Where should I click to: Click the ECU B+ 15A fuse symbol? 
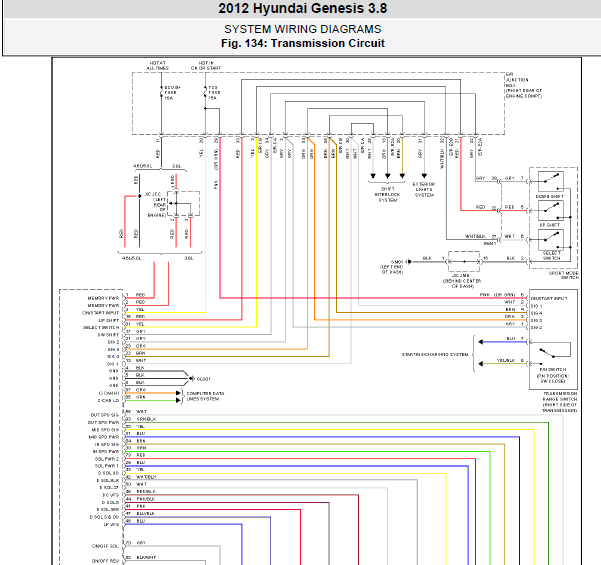pyautogui.click(x=161, y=92)
